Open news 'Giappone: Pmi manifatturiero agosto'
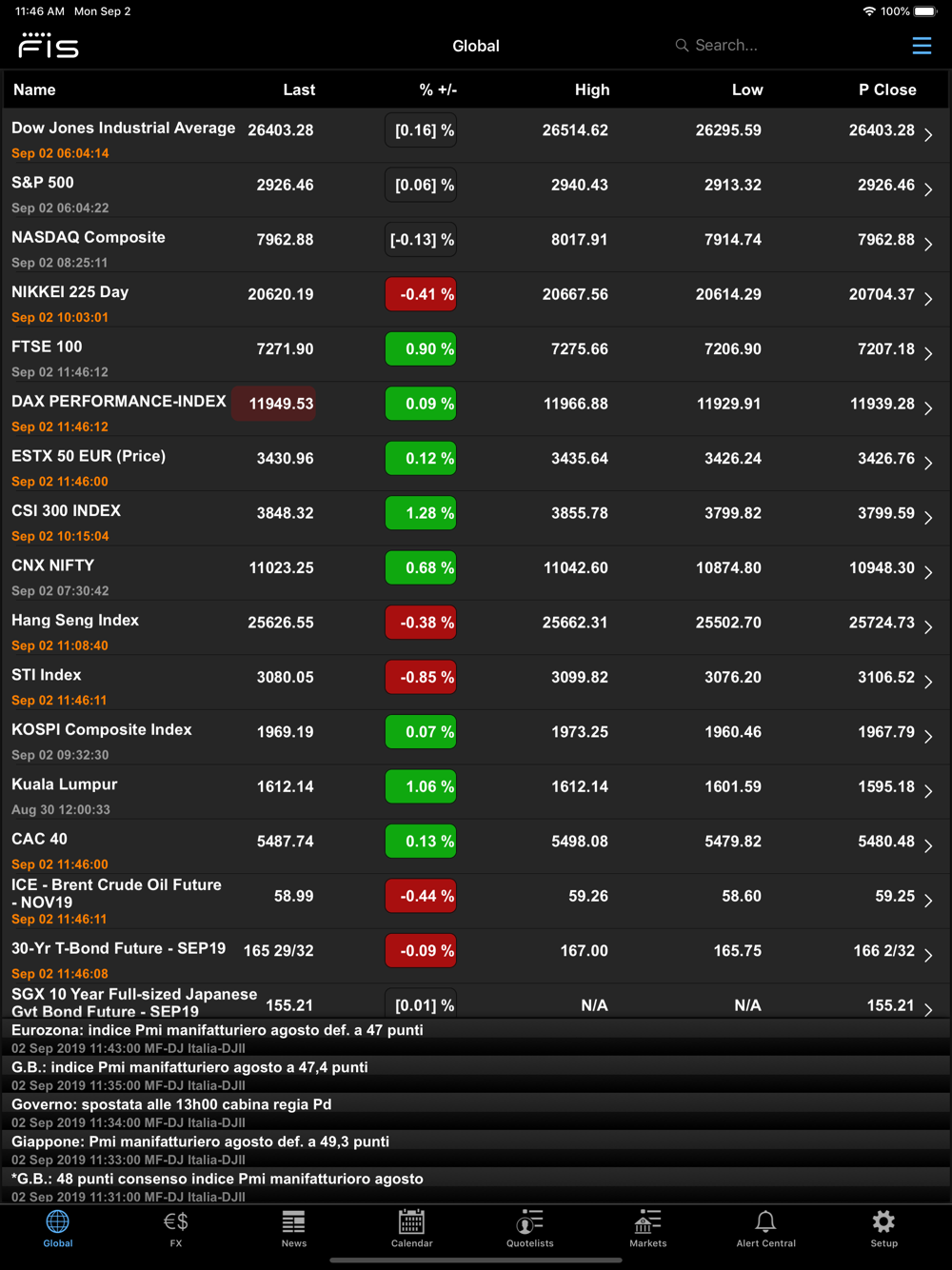952x1270 pixels. (476, 1149)
